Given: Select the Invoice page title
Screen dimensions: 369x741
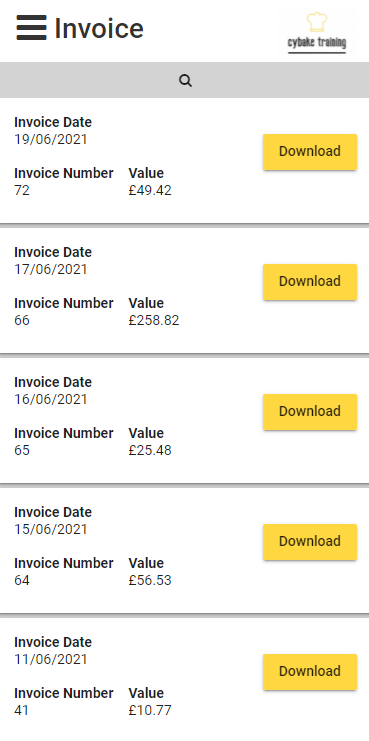Looking at the screenshot, I should click(x=99, y=28).
